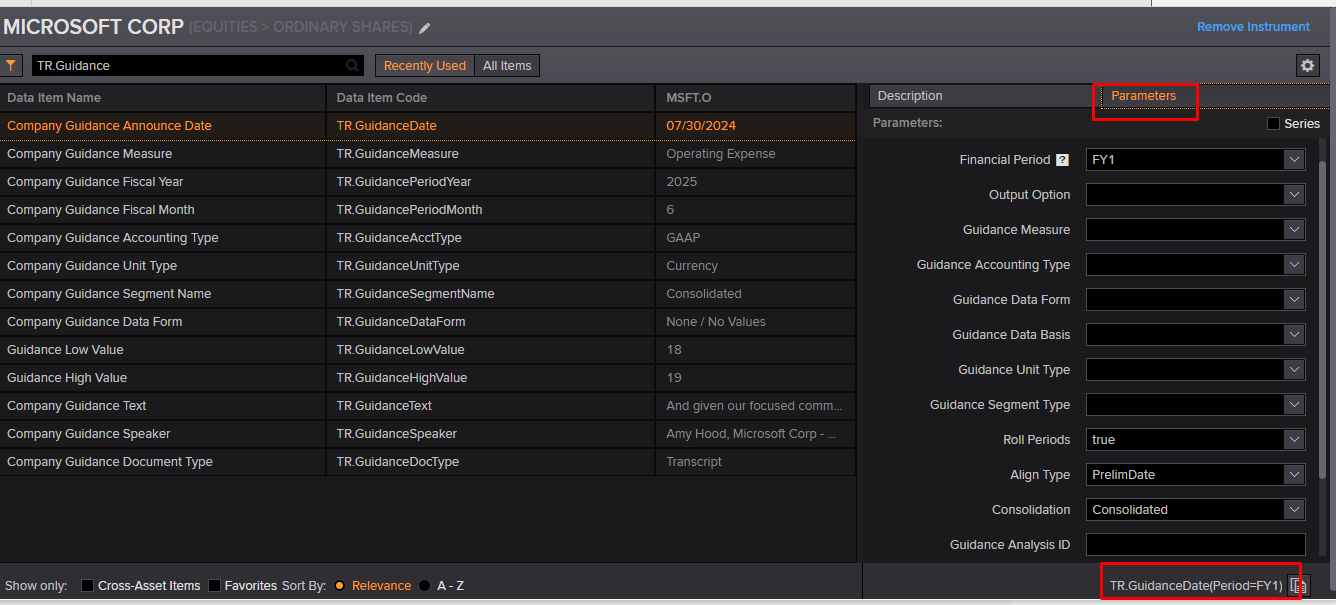Switch to the Description tab

[983, 96]
